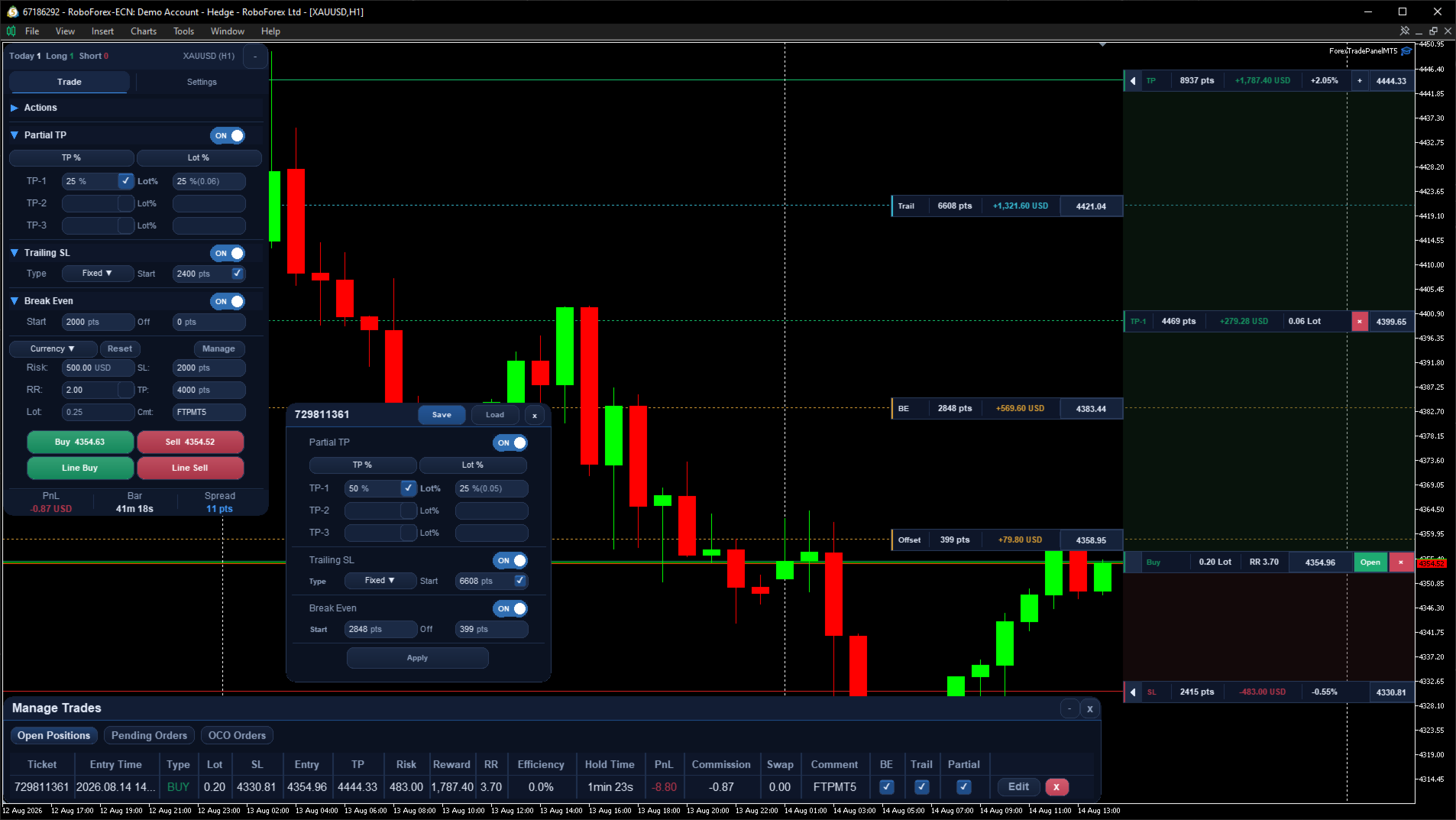Viewport: 1456px width, 820px height.
Task: Click the Break Even start 2848 pts field
Action: pos(380,630)
